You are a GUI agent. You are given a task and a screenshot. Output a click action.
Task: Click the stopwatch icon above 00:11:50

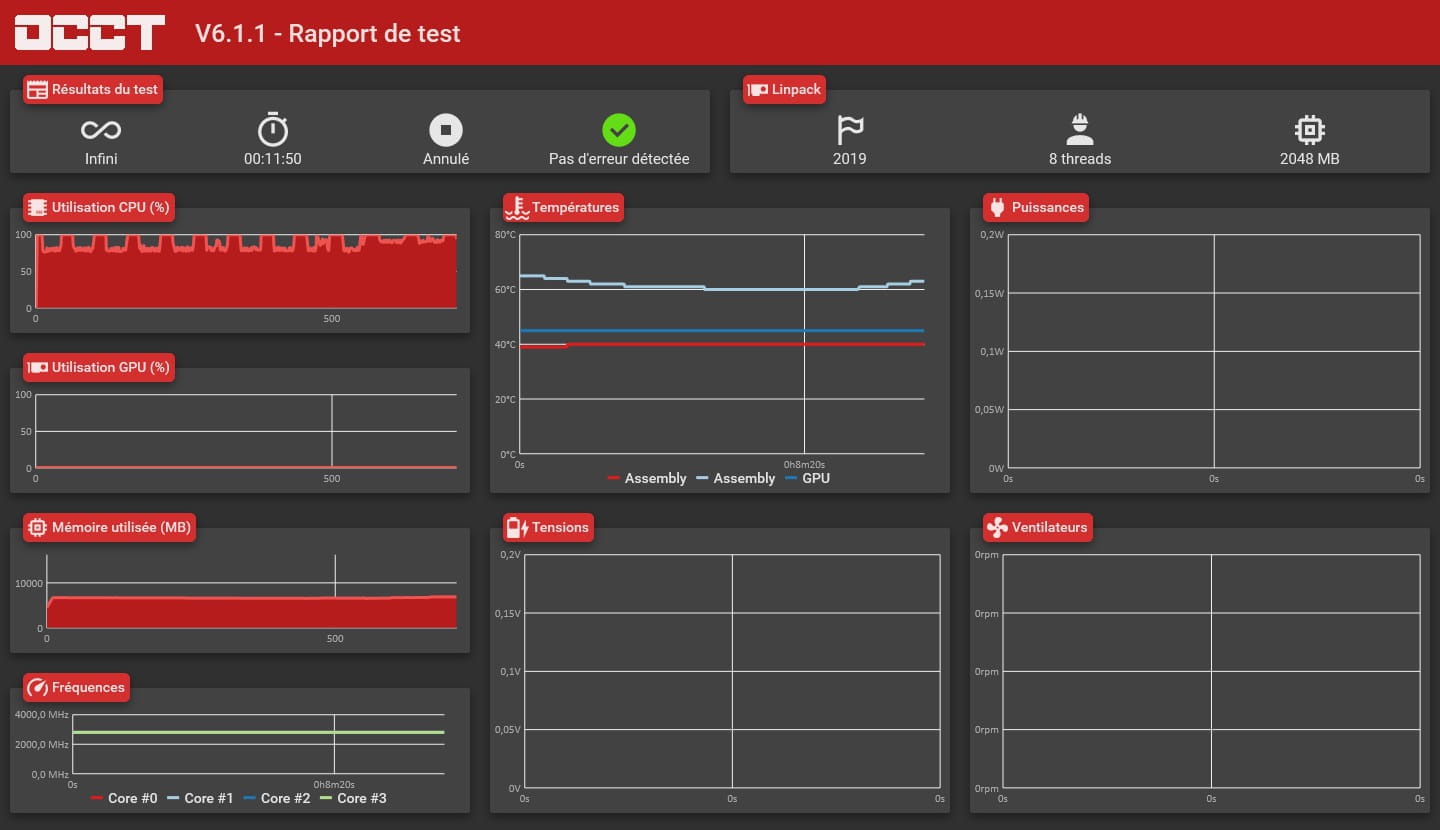(x=273, y=129)
